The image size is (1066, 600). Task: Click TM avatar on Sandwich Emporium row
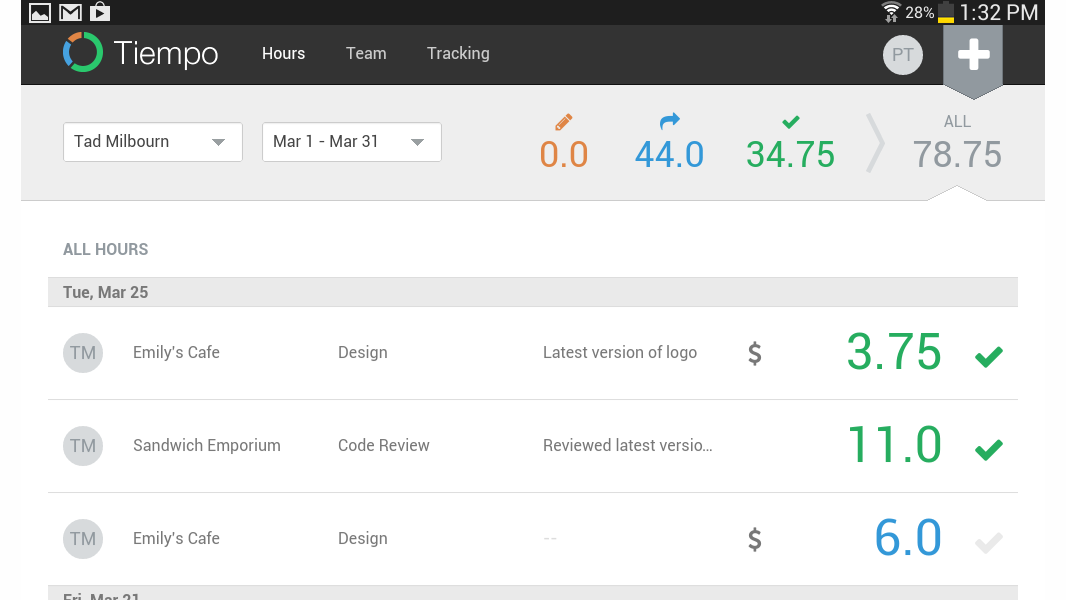pyautogui.click(x=83, y=446)
